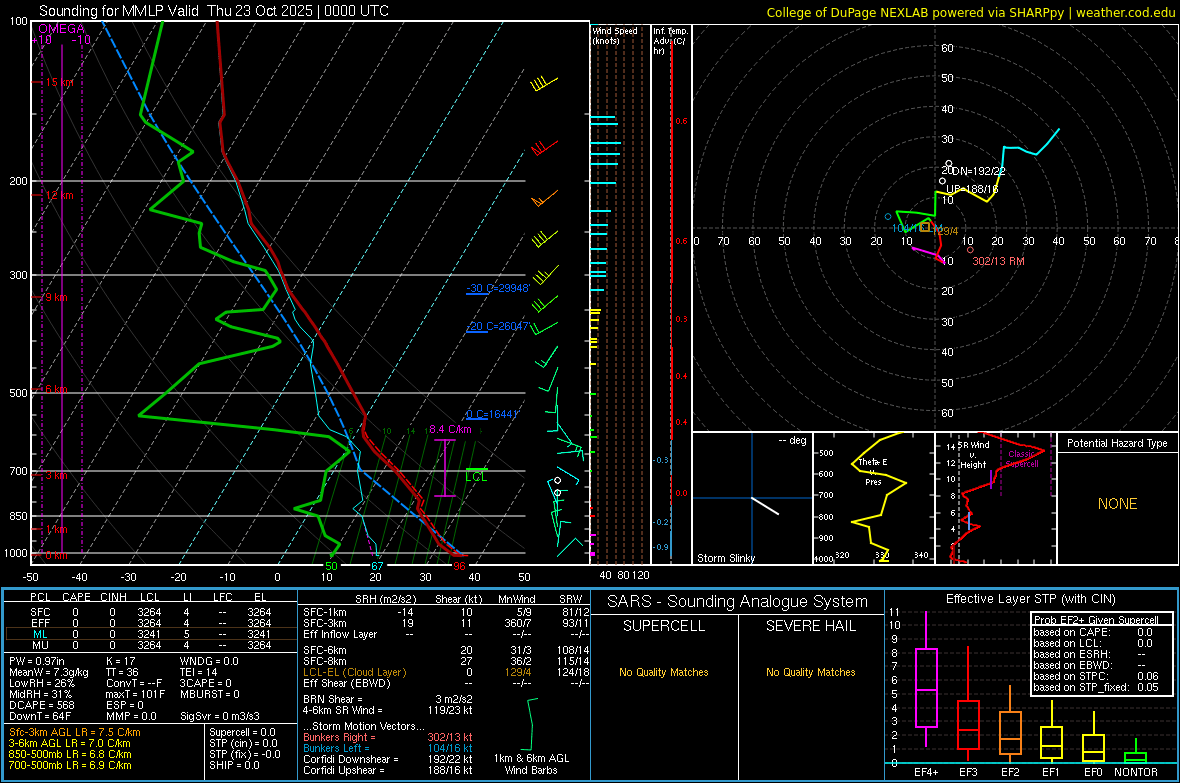
Task: Select the STP (cin) = 0.0 value
Action: pos(243,743)
